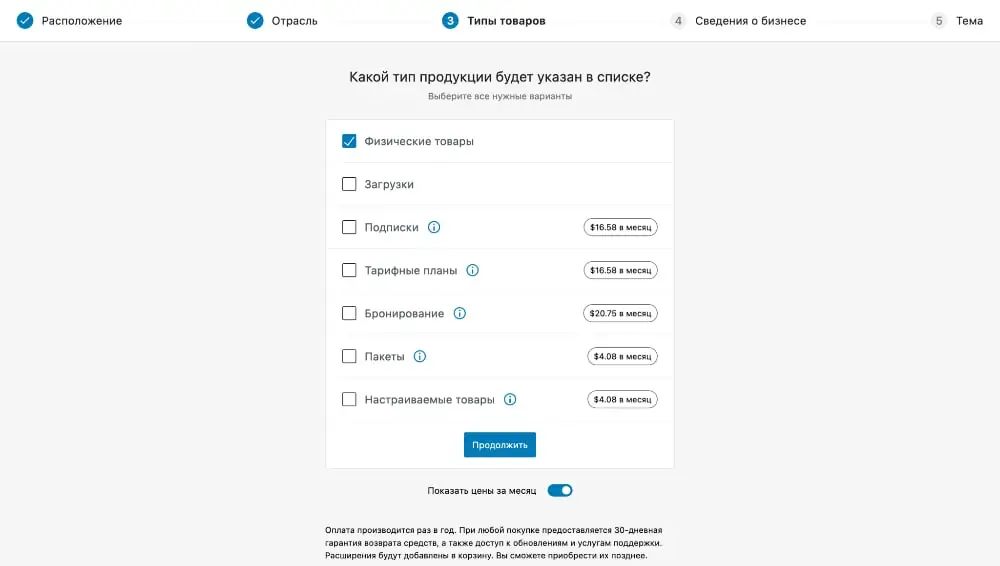This screenshot has height=566, width=1000.
Task: Uncheck the Физические товары checkbox
Action: [349, 141]
